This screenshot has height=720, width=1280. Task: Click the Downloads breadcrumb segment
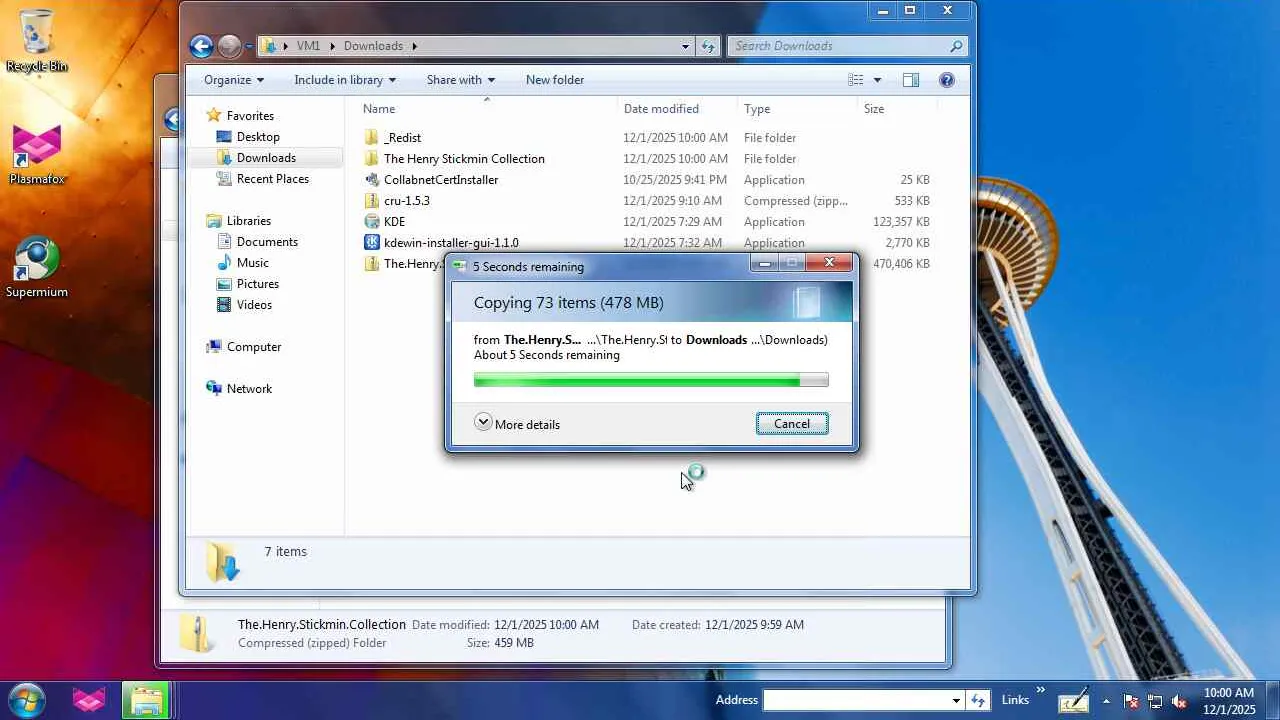pyautogui.click(x=373, y=46)
